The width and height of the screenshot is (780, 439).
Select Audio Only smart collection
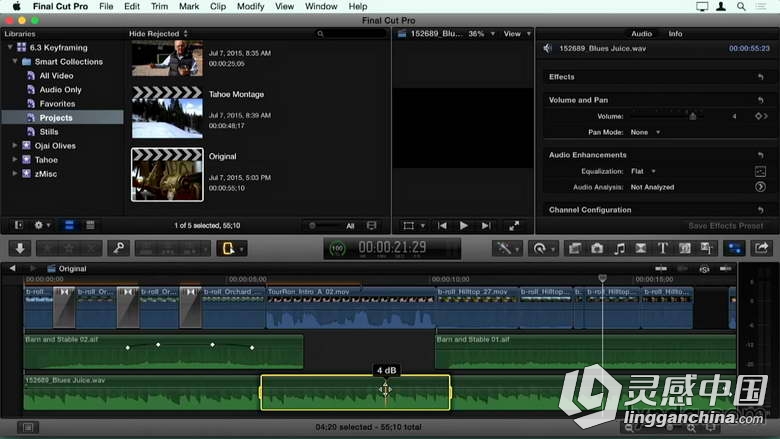(x=60, y=89)
